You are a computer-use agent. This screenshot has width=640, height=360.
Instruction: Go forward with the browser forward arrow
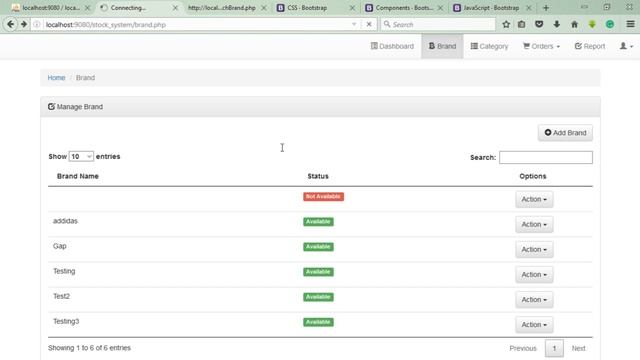[x=24, y=24]
